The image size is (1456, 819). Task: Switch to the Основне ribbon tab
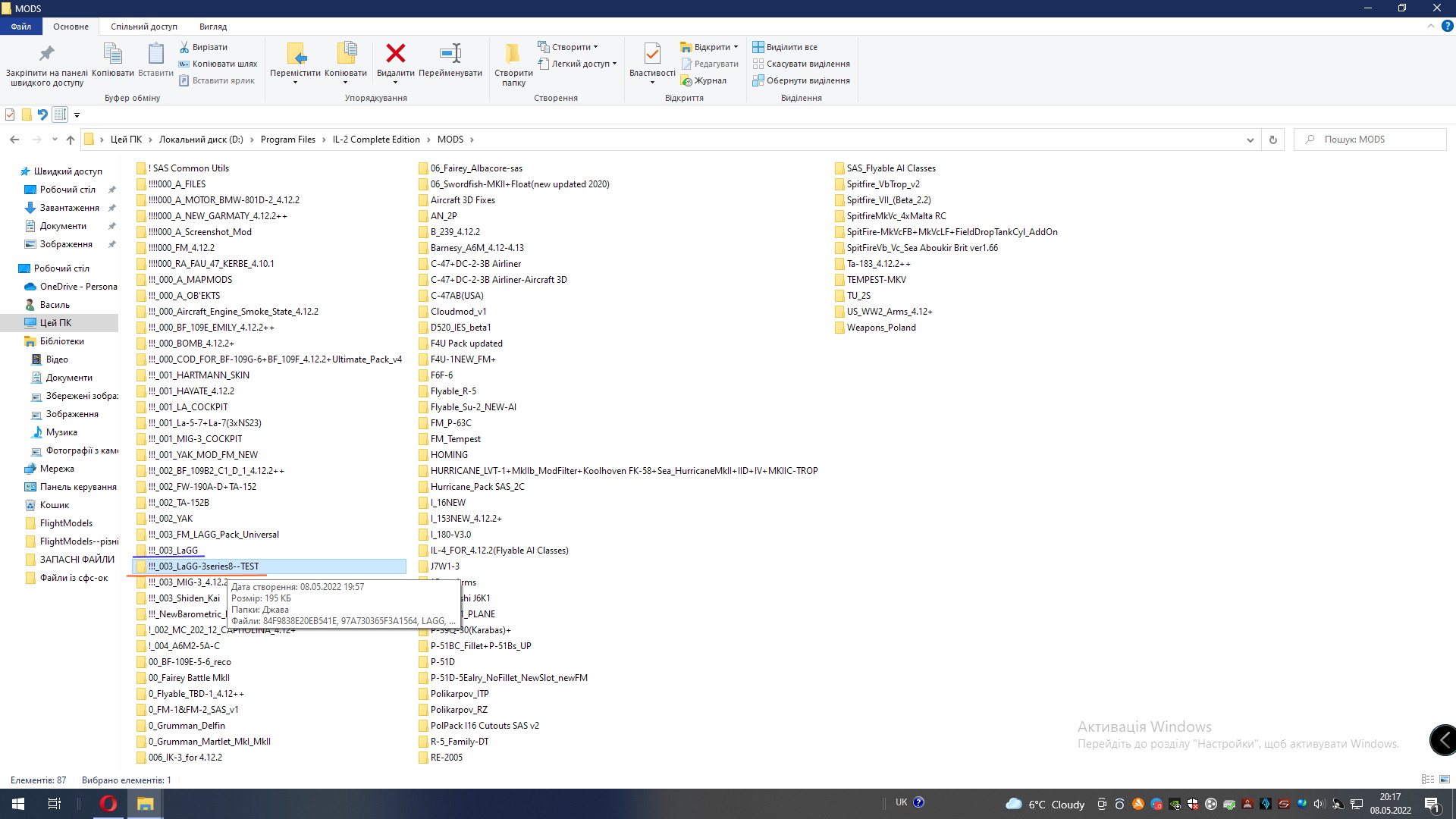[x=71, y=27]
